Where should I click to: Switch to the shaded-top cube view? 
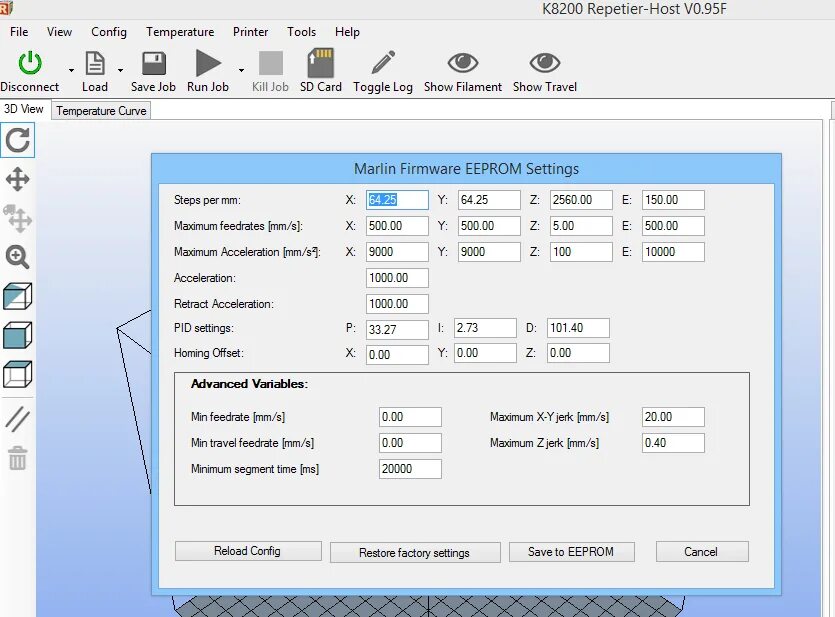[x=18, y=374]
